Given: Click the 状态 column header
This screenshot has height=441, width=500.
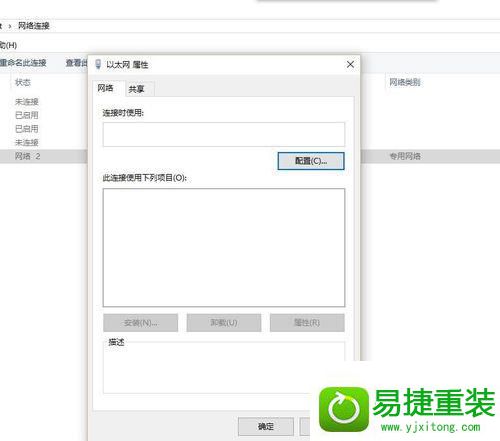Looking at the screenshot, I should click(23, 82).
